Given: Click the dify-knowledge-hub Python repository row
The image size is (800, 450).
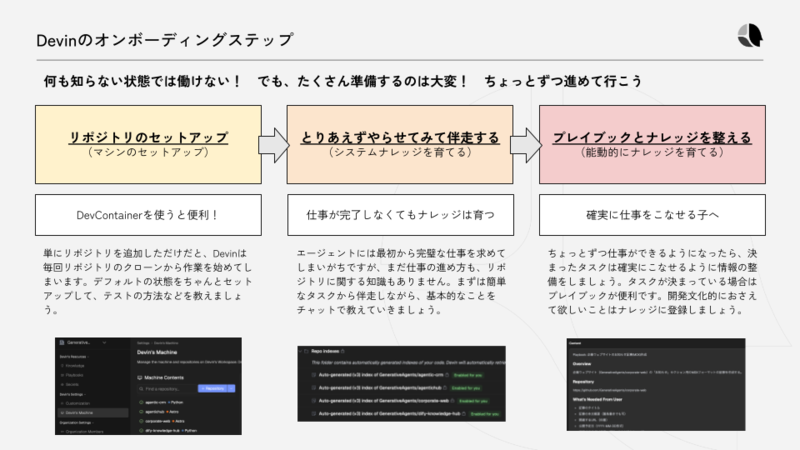Looking at the screenshot, I should [x=167, y=431].
